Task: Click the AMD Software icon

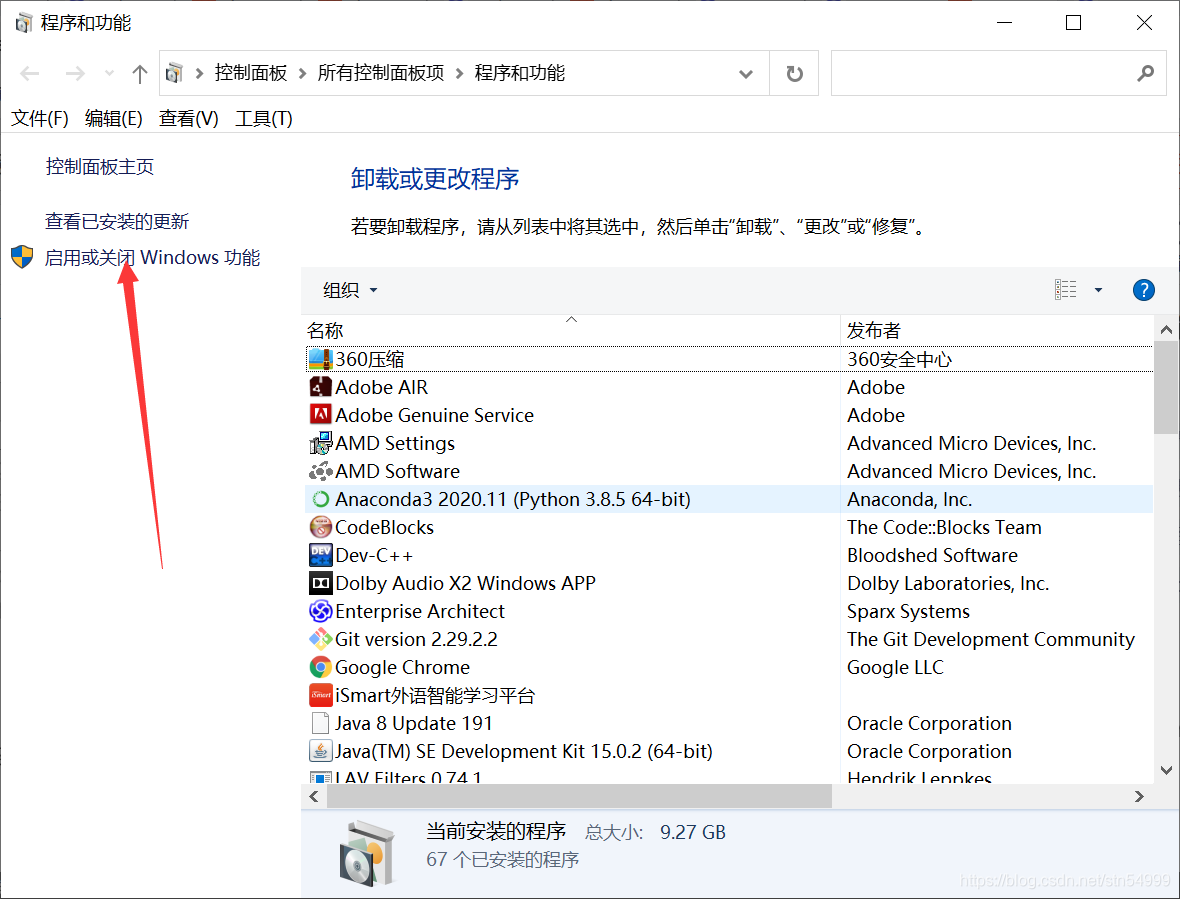Action: [321, 471]
